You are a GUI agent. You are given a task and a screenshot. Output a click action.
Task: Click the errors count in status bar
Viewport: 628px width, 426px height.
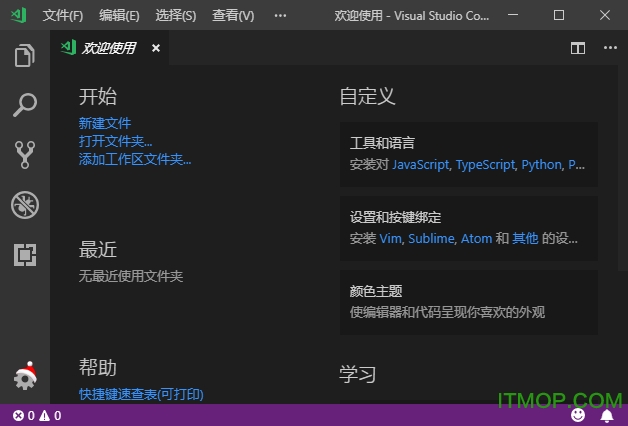click(x=24, y=416)
